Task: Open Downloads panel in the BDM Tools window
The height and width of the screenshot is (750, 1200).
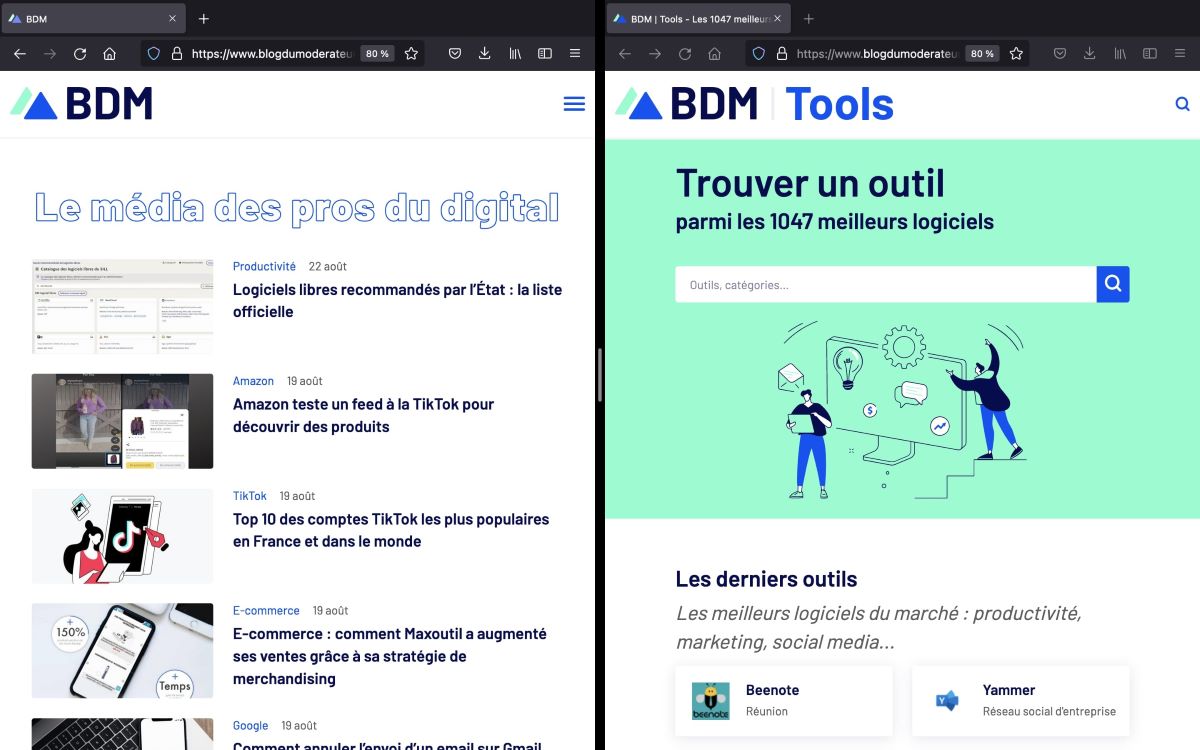Action: [1089, 54]
